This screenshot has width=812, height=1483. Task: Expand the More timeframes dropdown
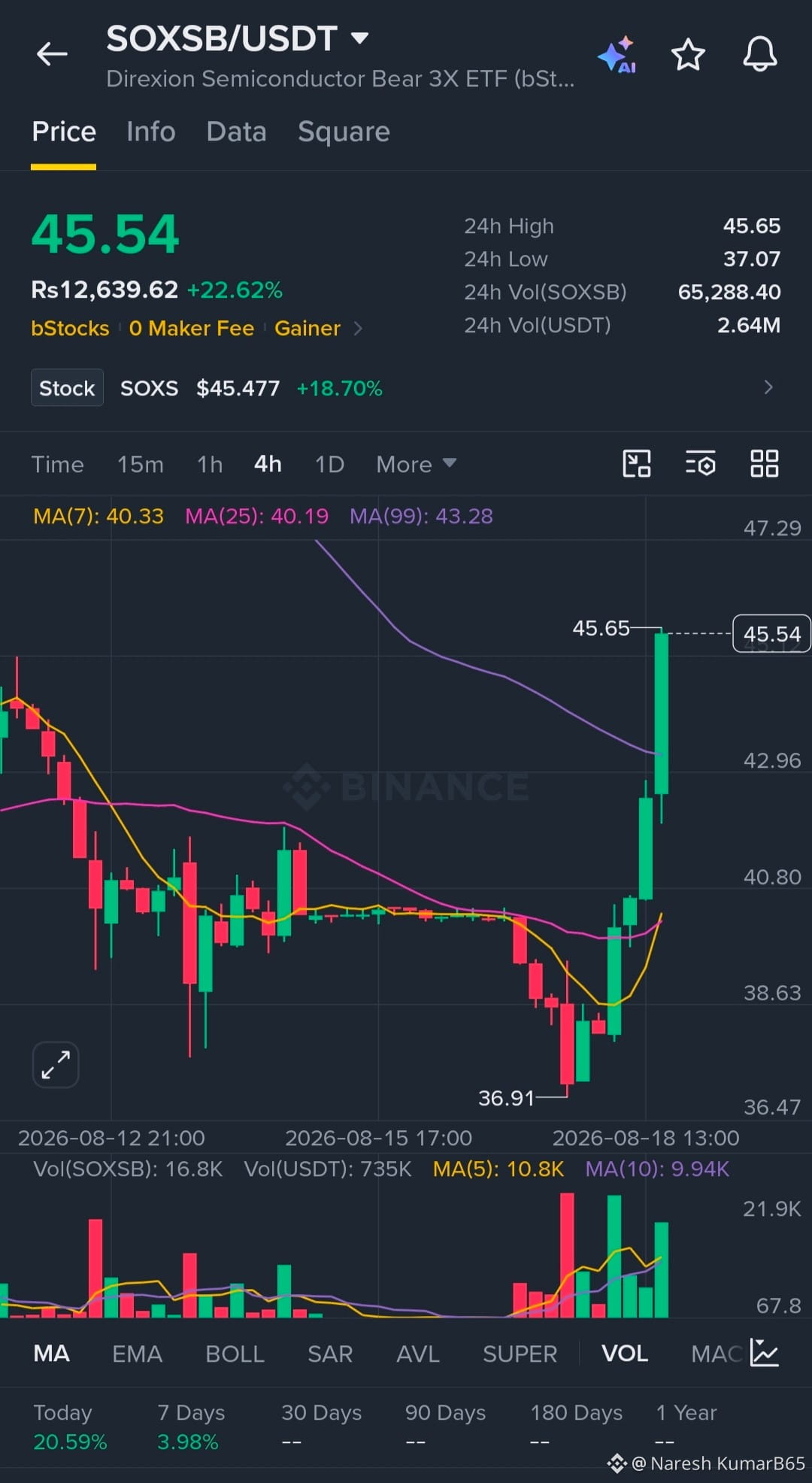pyautogui.click(x=416, y=464)
